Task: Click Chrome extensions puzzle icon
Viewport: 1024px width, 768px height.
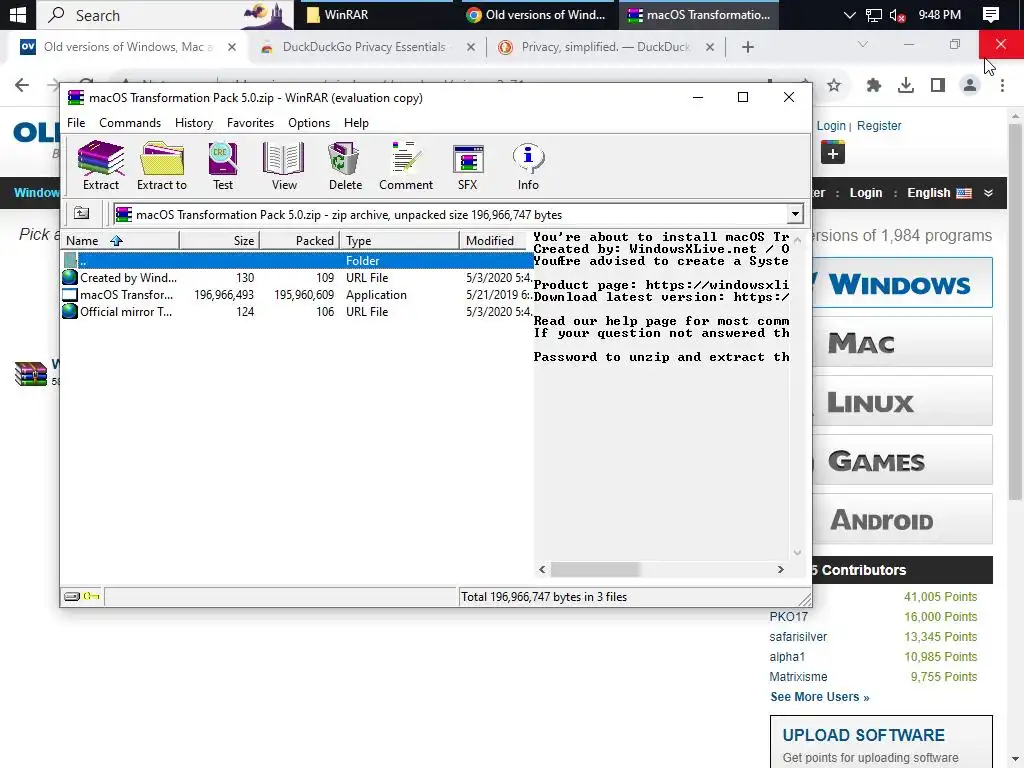Action: [873, 85]
